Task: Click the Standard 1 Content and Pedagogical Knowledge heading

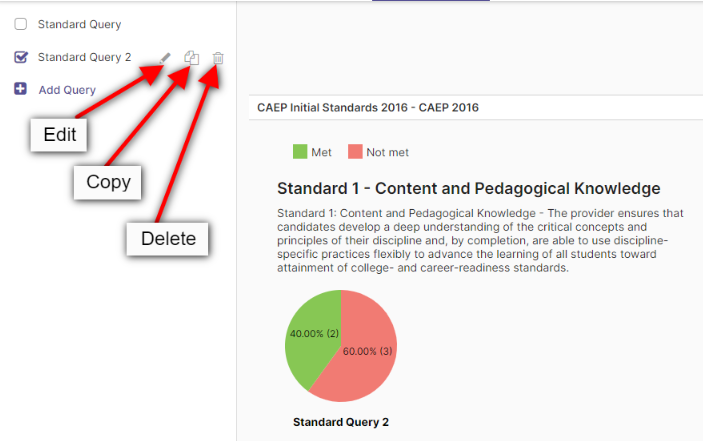Action: [x=469, y=189]
